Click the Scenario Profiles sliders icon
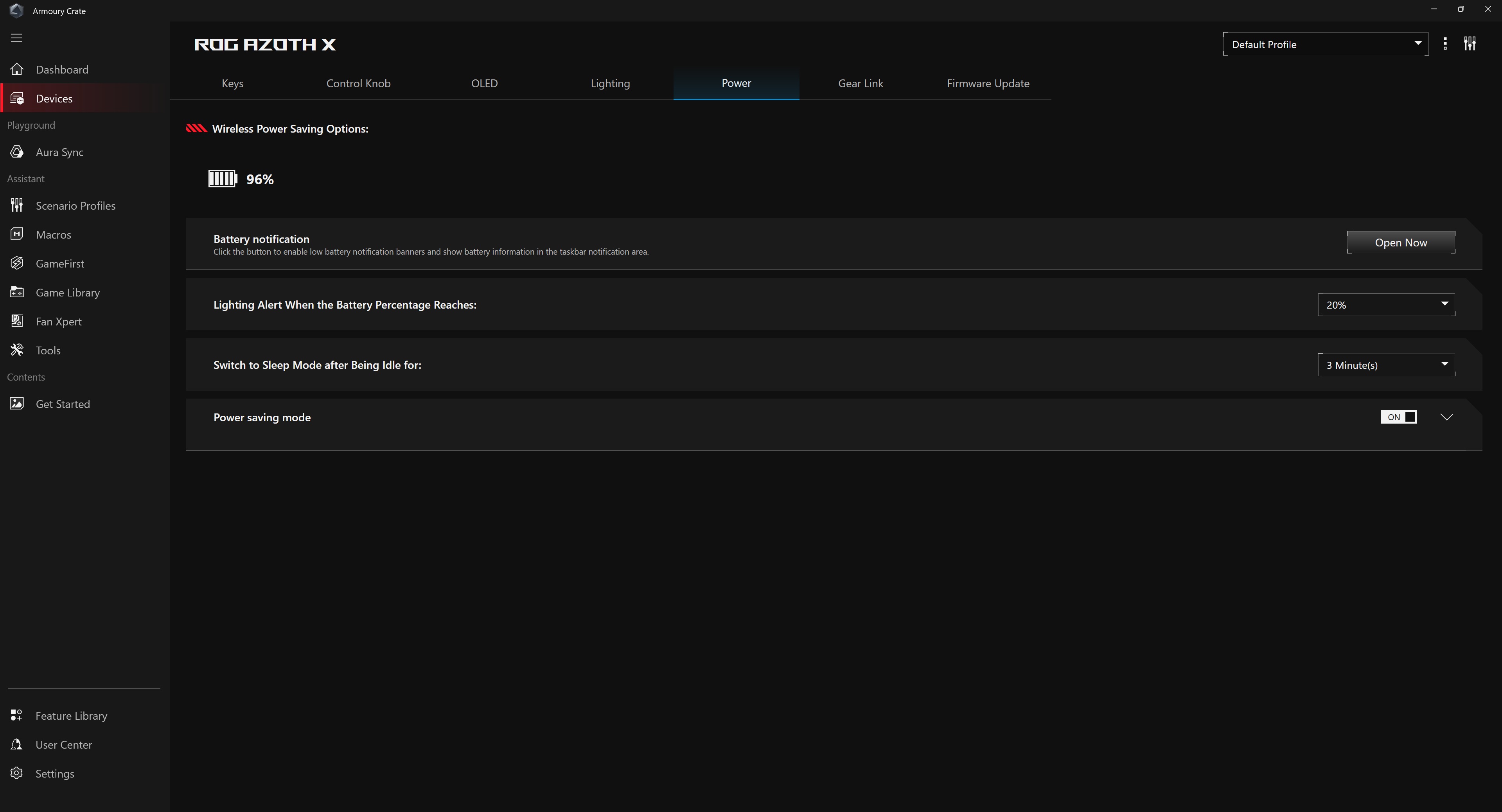1502x812 pixels. [x=17, y=205]
